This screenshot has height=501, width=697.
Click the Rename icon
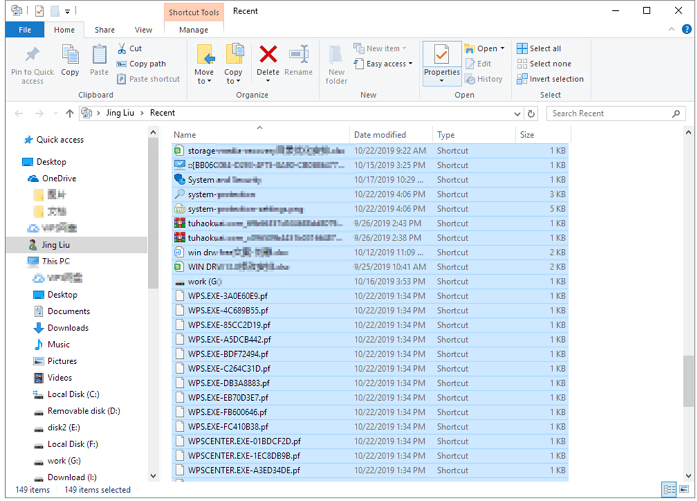click(x=299, y=54)
